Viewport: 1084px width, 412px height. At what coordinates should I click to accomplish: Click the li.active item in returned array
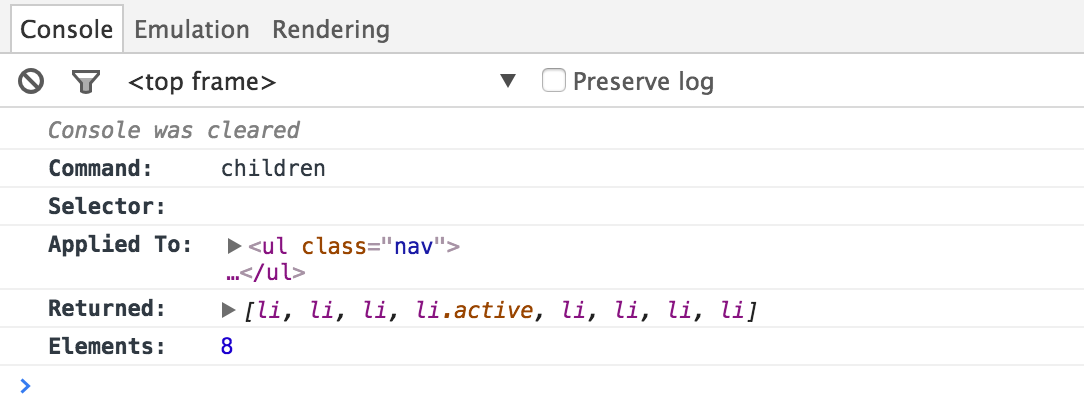click(x=474, y=311)
